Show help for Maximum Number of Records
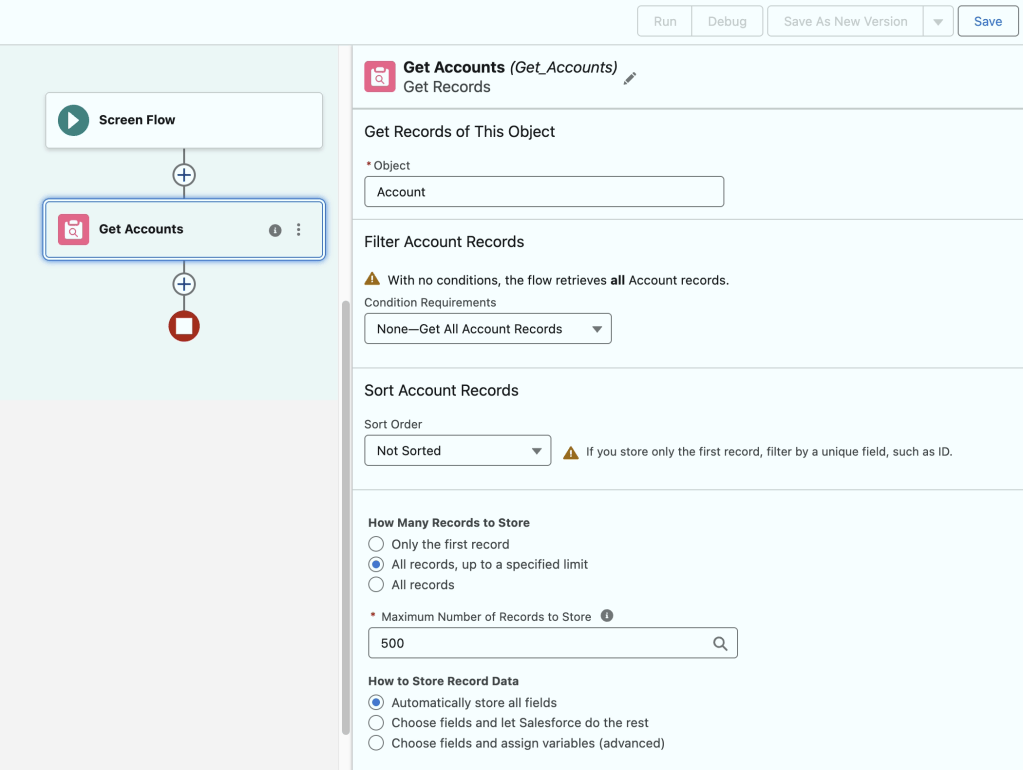 pyautogui.click(x=607, y=615)
